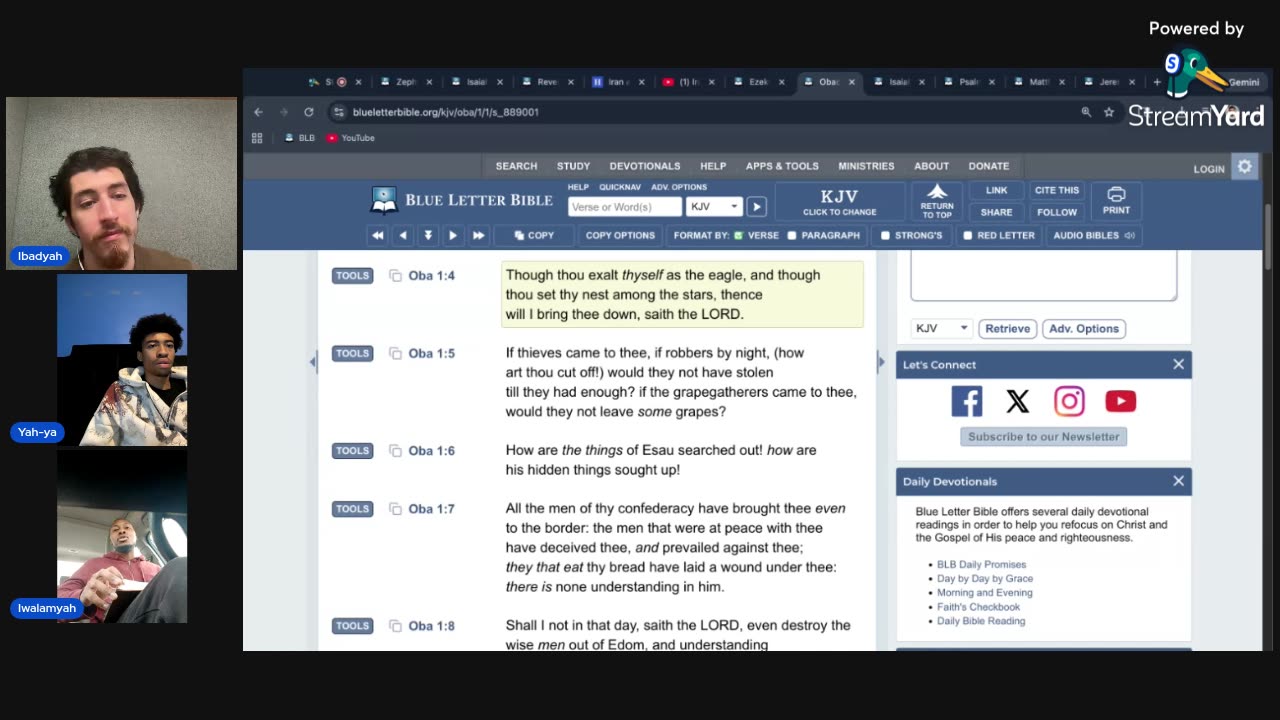The image size is (1280, 720).
Task: Expand right panel arrow beside verses
Action: click(881, 362)
